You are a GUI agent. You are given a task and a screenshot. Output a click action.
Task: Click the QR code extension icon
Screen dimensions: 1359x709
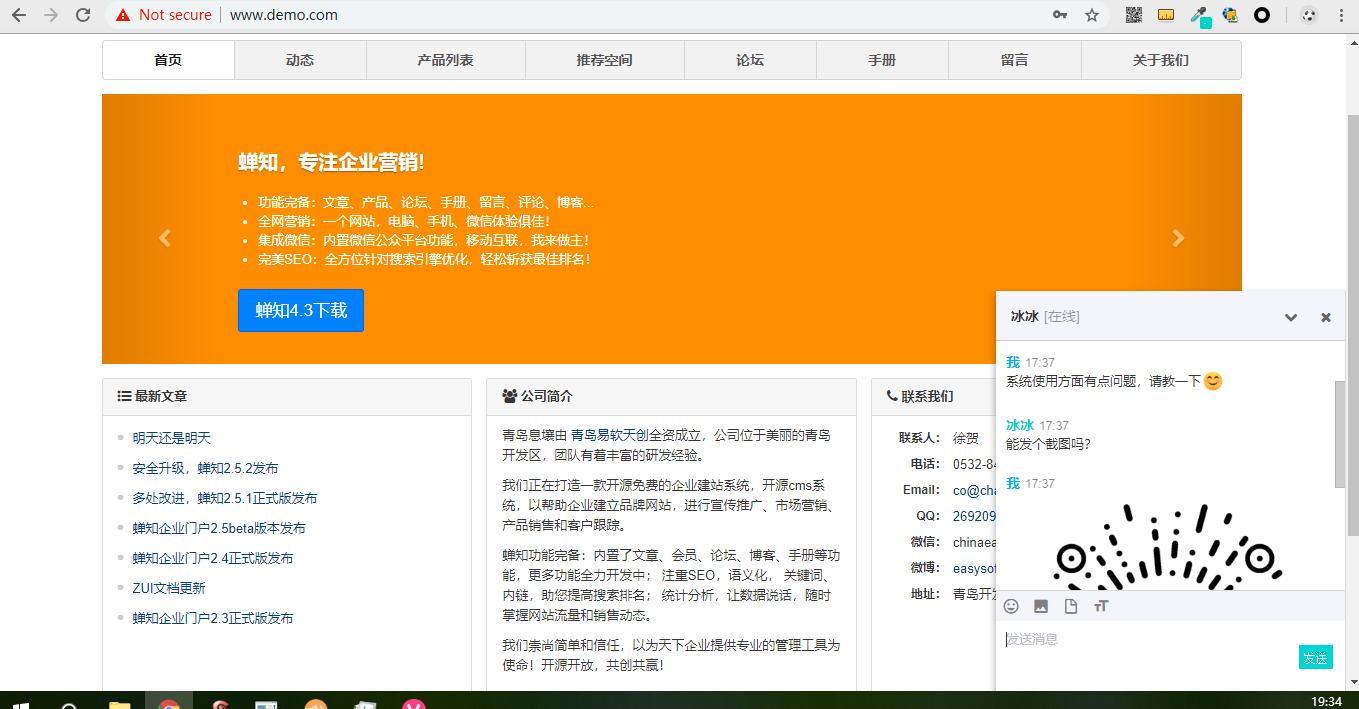tap(1134, 15)
